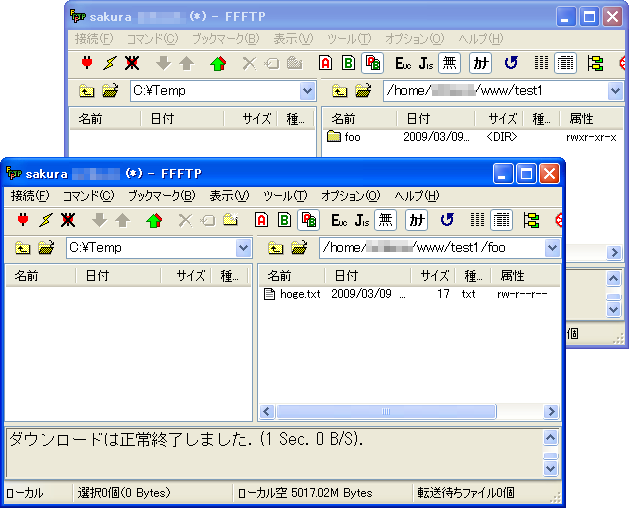
Task: Sort remote list by サイズ column in front window
Action: tap(433, 276)
